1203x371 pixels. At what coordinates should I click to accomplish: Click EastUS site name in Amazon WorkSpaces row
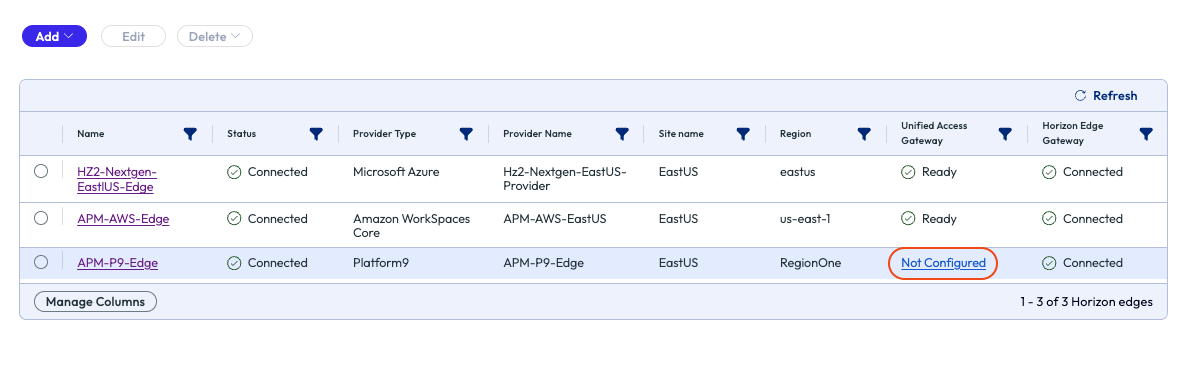click(x=678, y=219)
